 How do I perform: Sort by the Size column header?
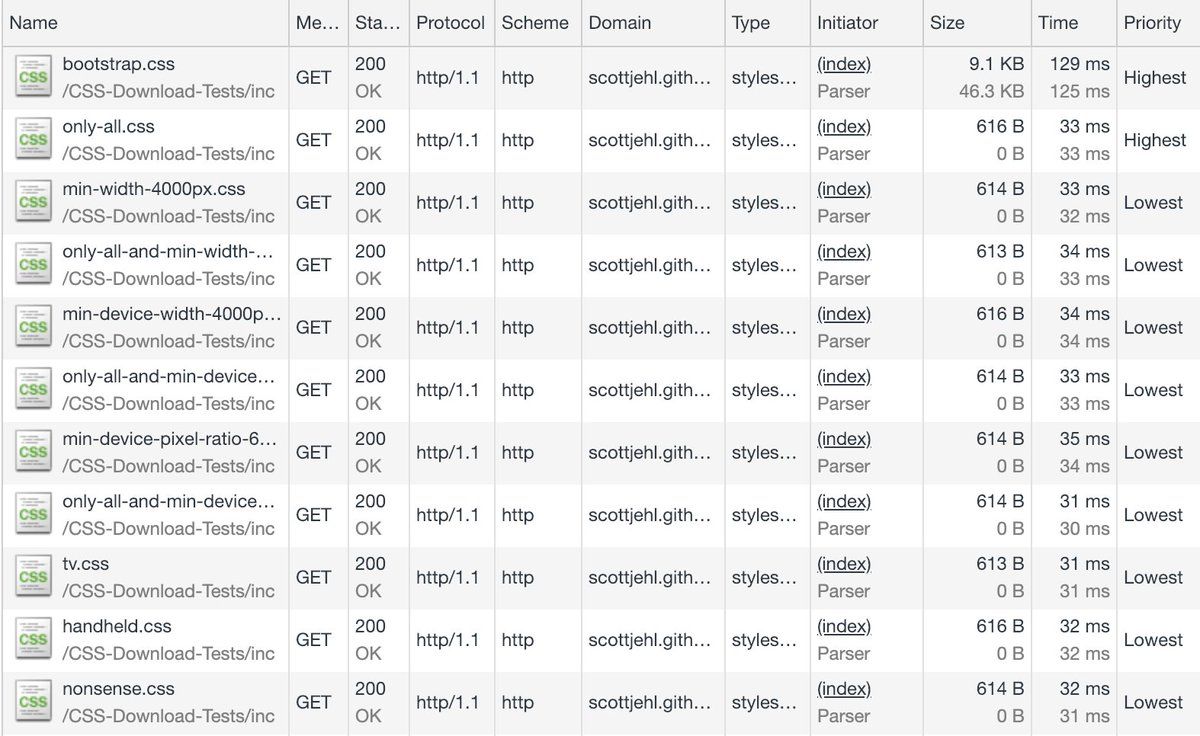[947, 23]
